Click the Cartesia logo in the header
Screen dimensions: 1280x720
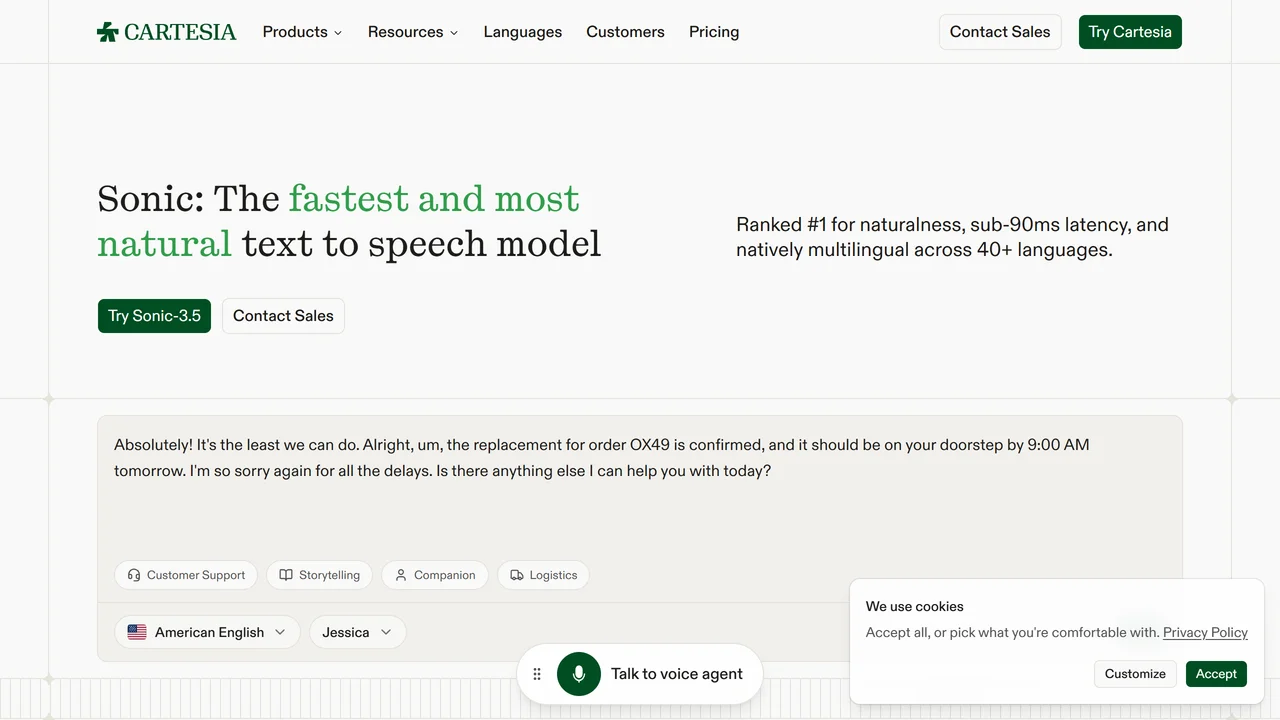[x=167, y=32]
